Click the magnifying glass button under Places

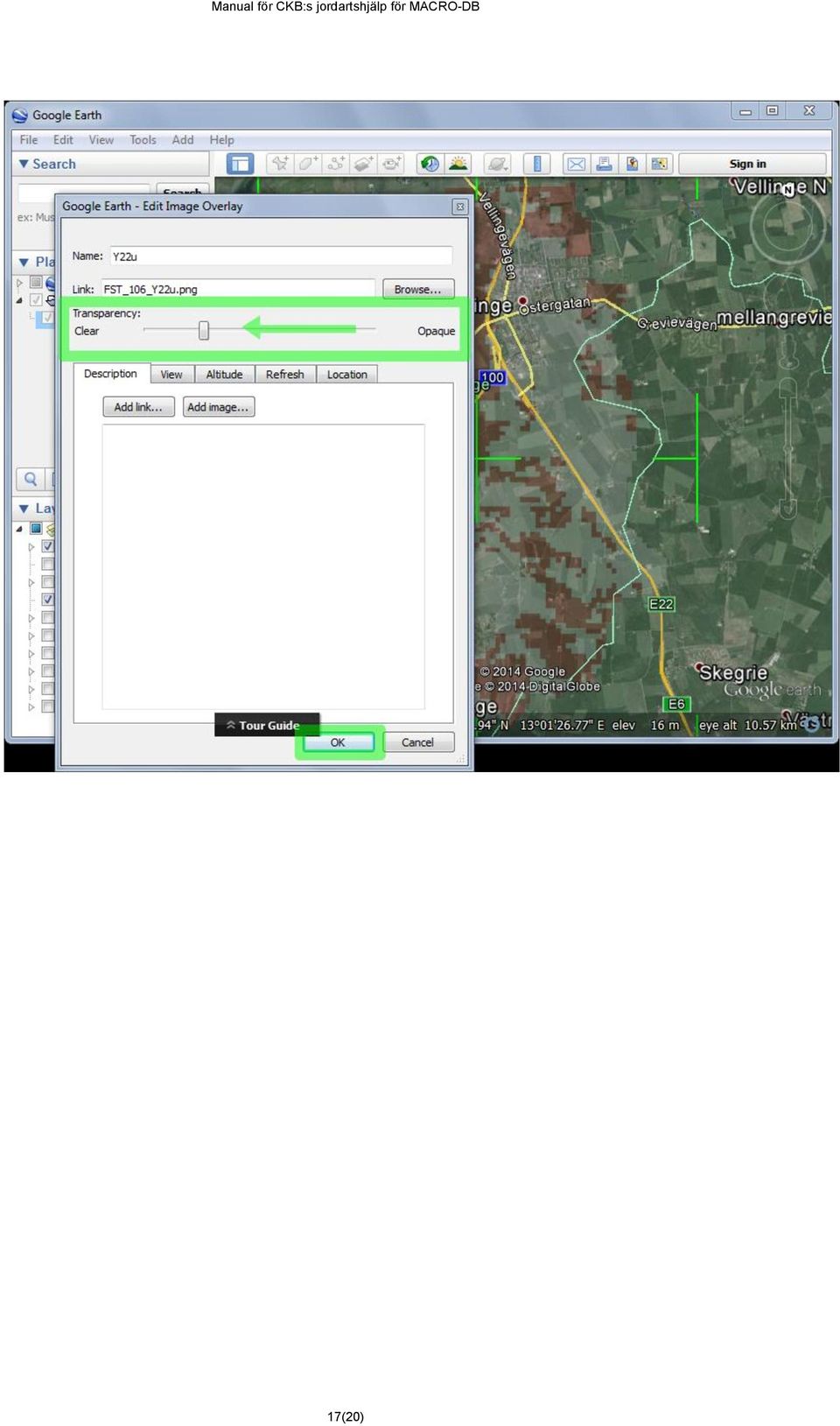(31, 479)
